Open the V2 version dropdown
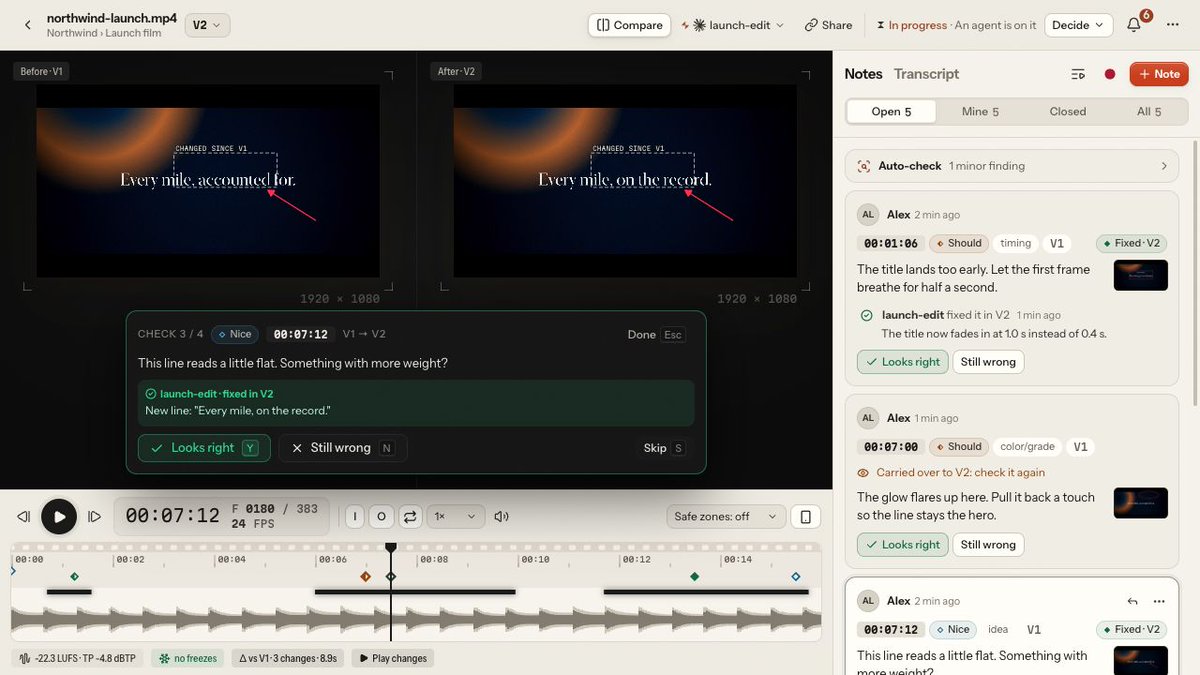 click(207, 25)
